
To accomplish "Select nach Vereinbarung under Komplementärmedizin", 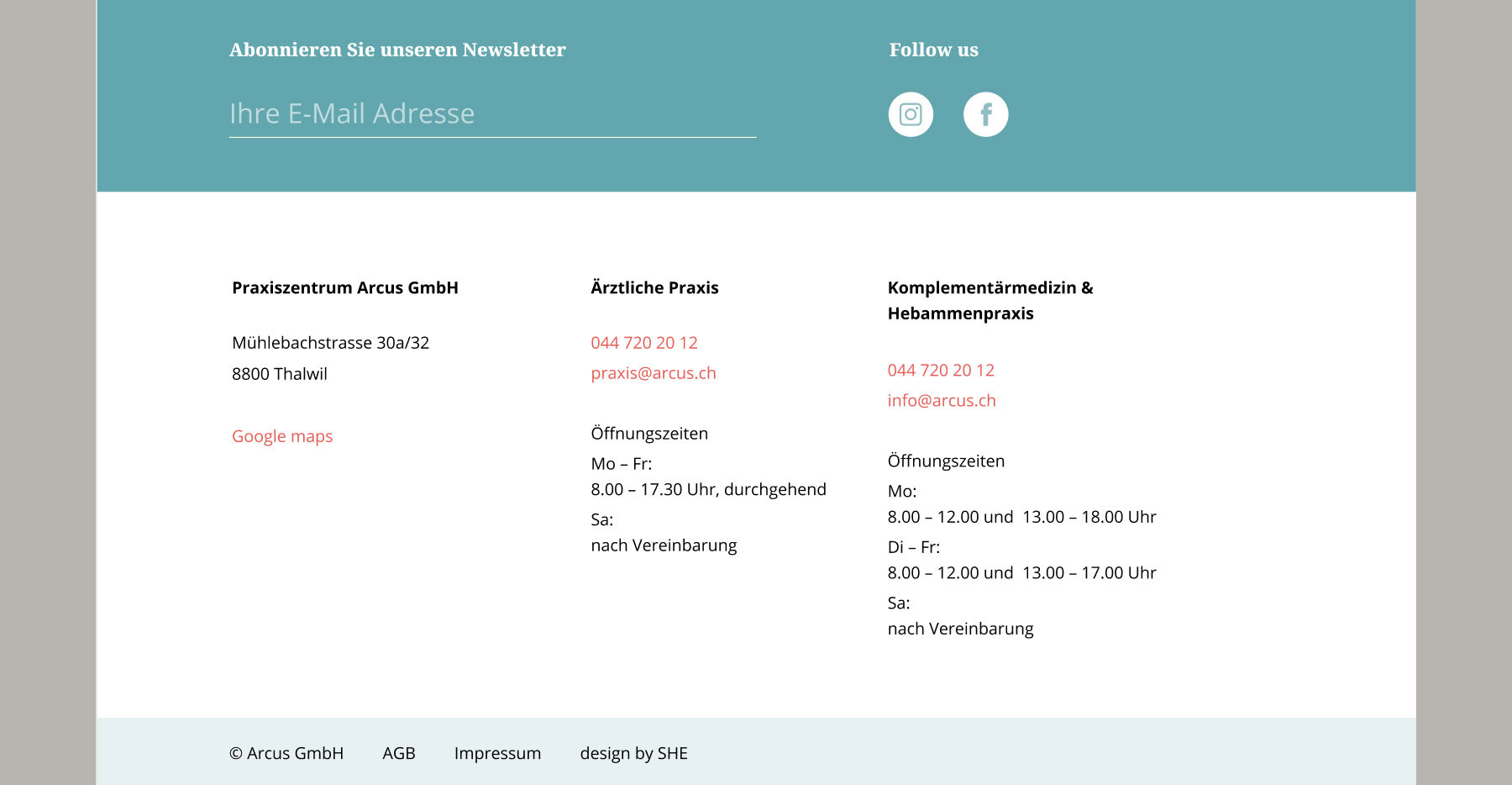I will click(960, 629).
